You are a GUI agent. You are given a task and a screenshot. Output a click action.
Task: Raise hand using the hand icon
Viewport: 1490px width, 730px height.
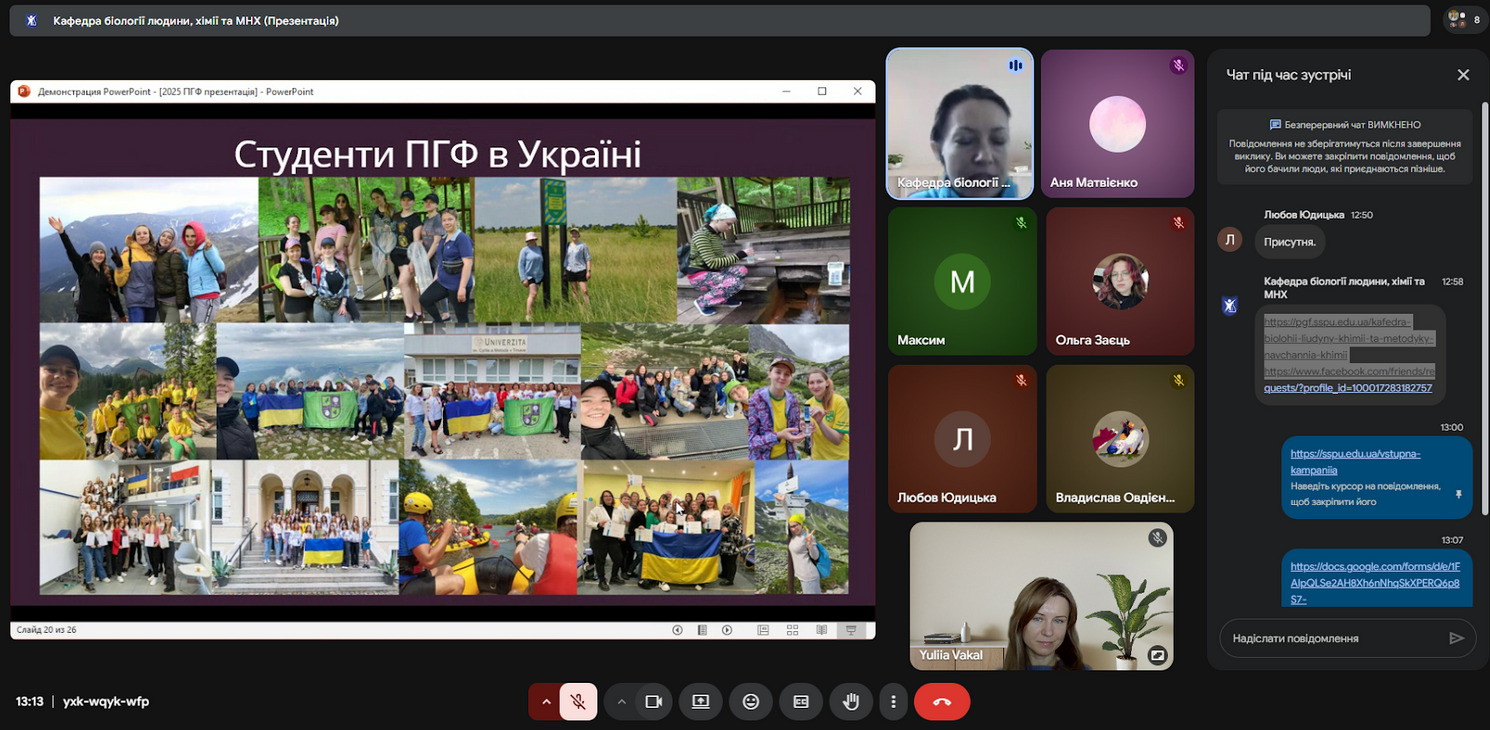tap(851, 702)
